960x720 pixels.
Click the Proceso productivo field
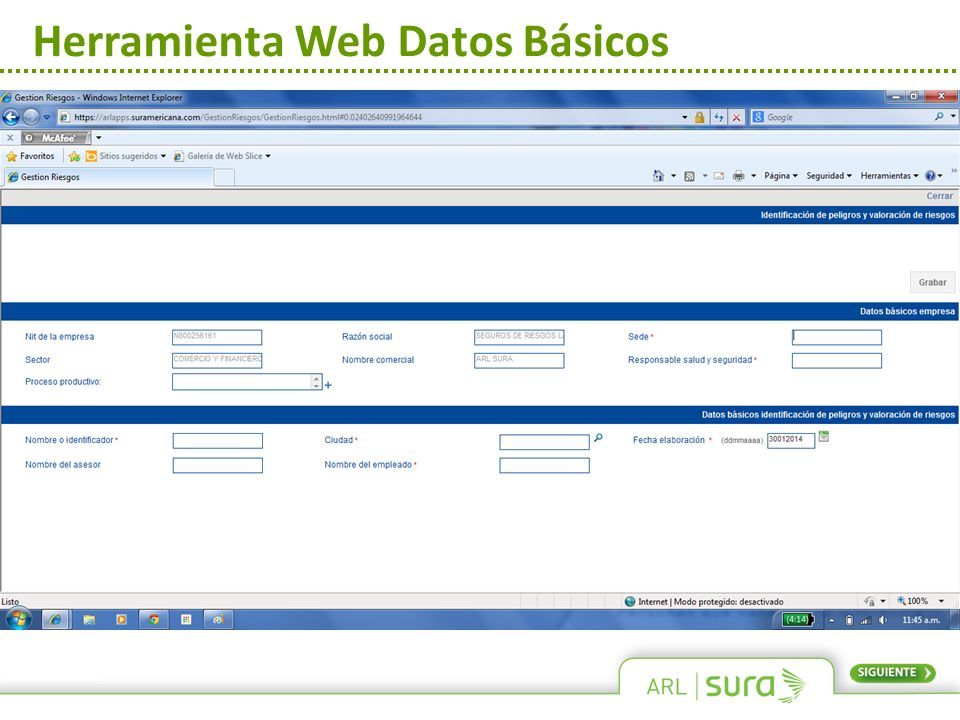(x=242, y=382)
